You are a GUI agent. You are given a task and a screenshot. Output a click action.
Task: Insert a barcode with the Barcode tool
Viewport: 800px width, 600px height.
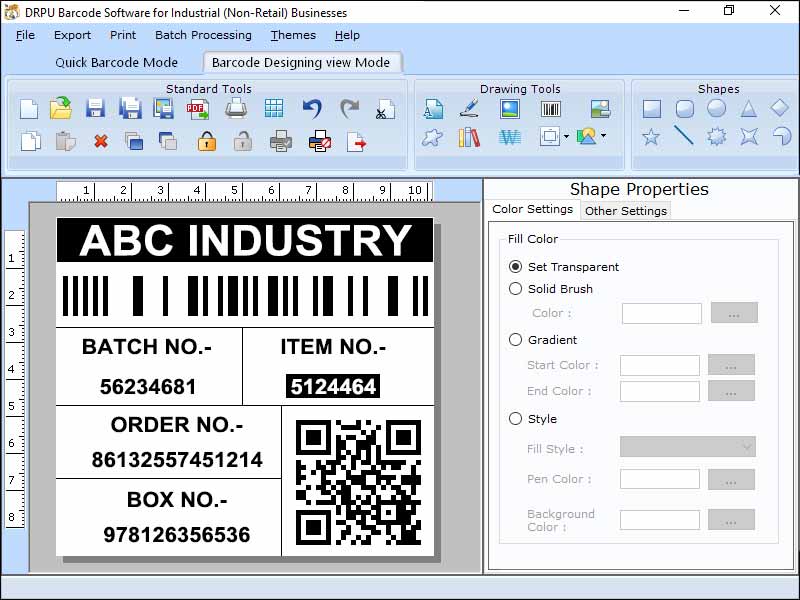click(x=551, y=109)
